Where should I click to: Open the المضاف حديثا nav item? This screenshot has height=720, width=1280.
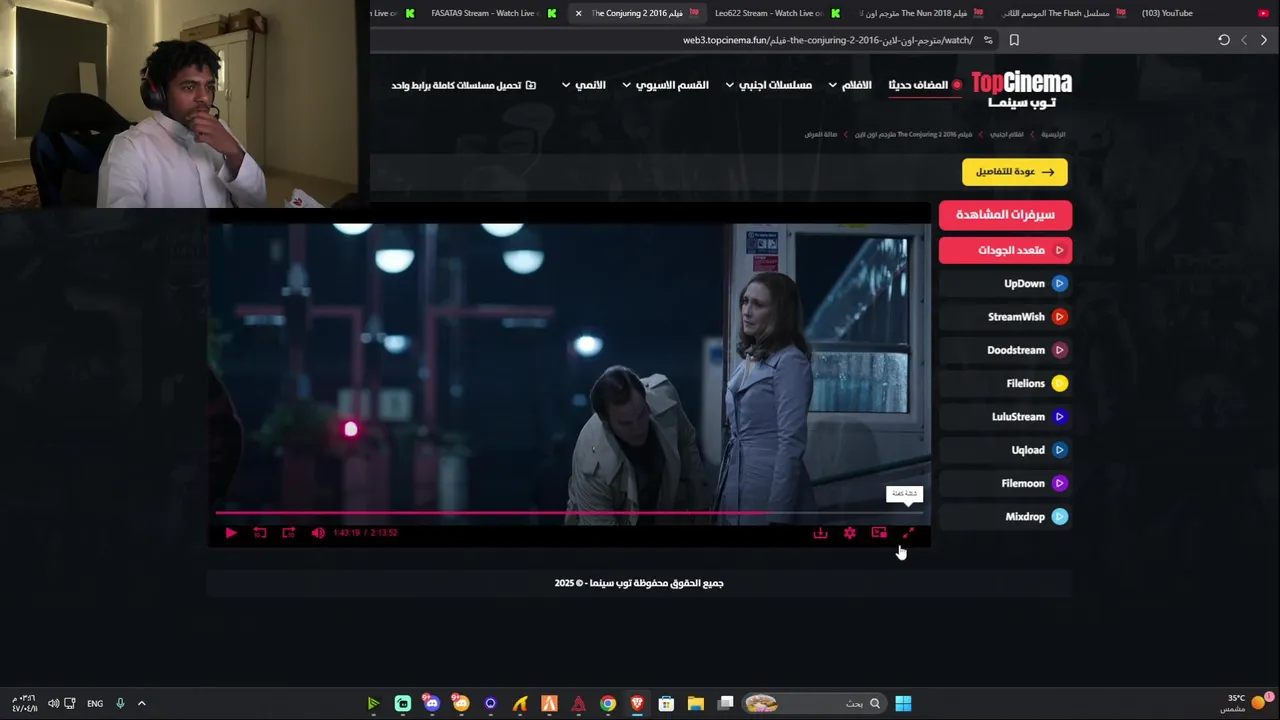pos(924,85)
